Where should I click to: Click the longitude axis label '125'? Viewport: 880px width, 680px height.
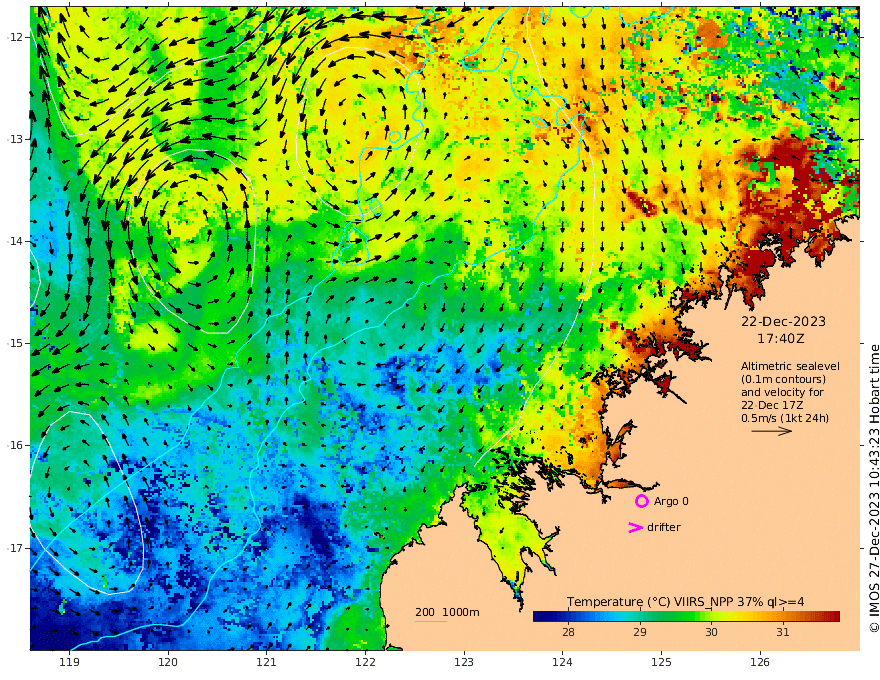pyautogui.click(x=661, y=663)
